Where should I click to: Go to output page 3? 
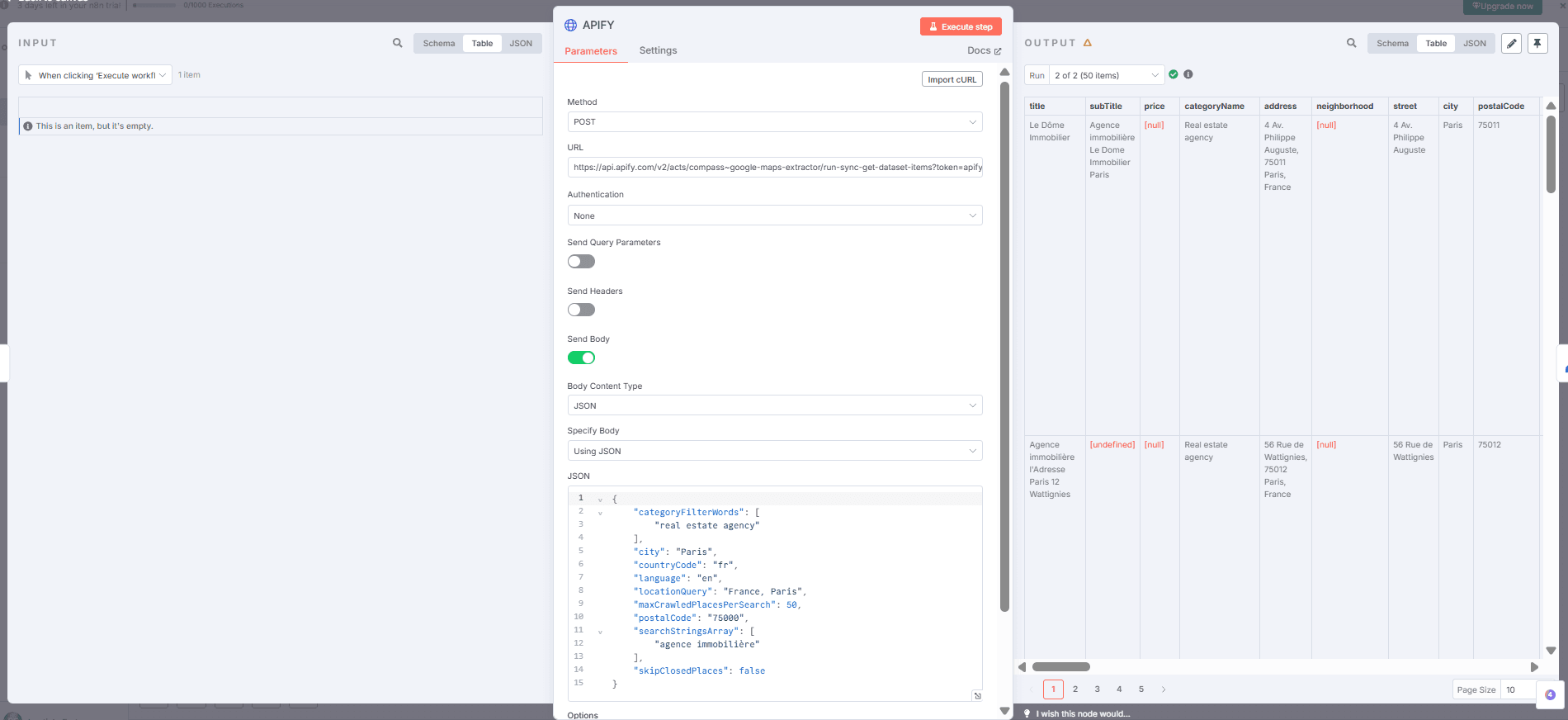coord(1098,689)
